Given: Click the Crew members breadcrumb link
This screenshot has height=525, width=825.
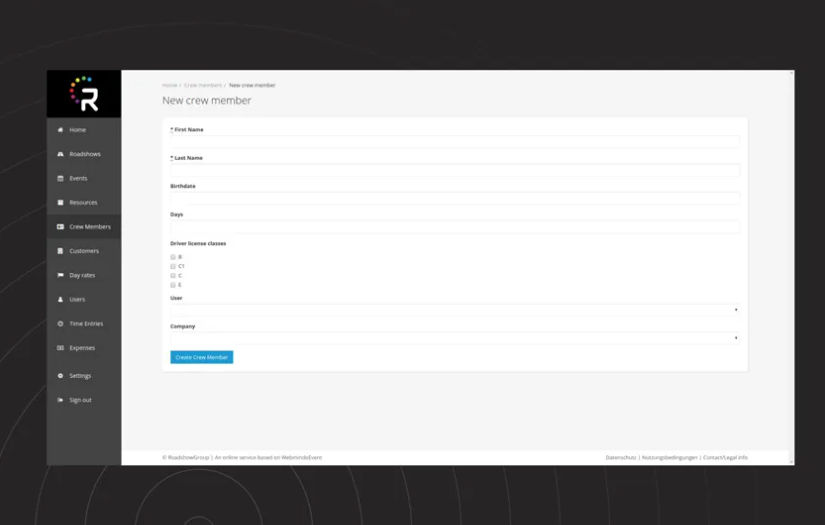Looking at the screenshot, I should click(x=203, y=85).
